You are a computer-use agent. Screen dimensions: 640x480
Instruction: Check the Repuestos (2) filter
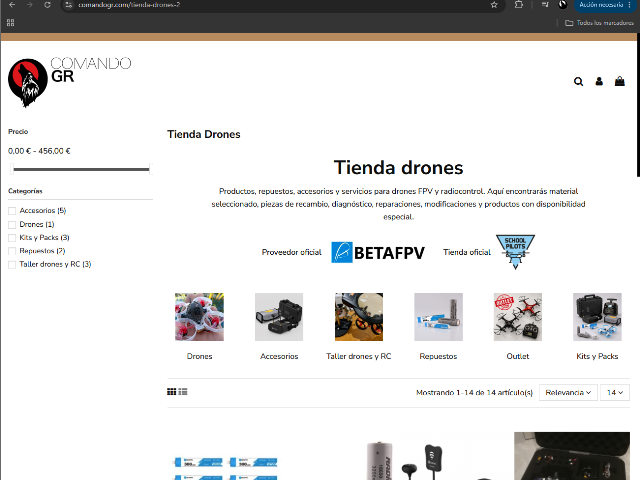(x=12, y=251)
